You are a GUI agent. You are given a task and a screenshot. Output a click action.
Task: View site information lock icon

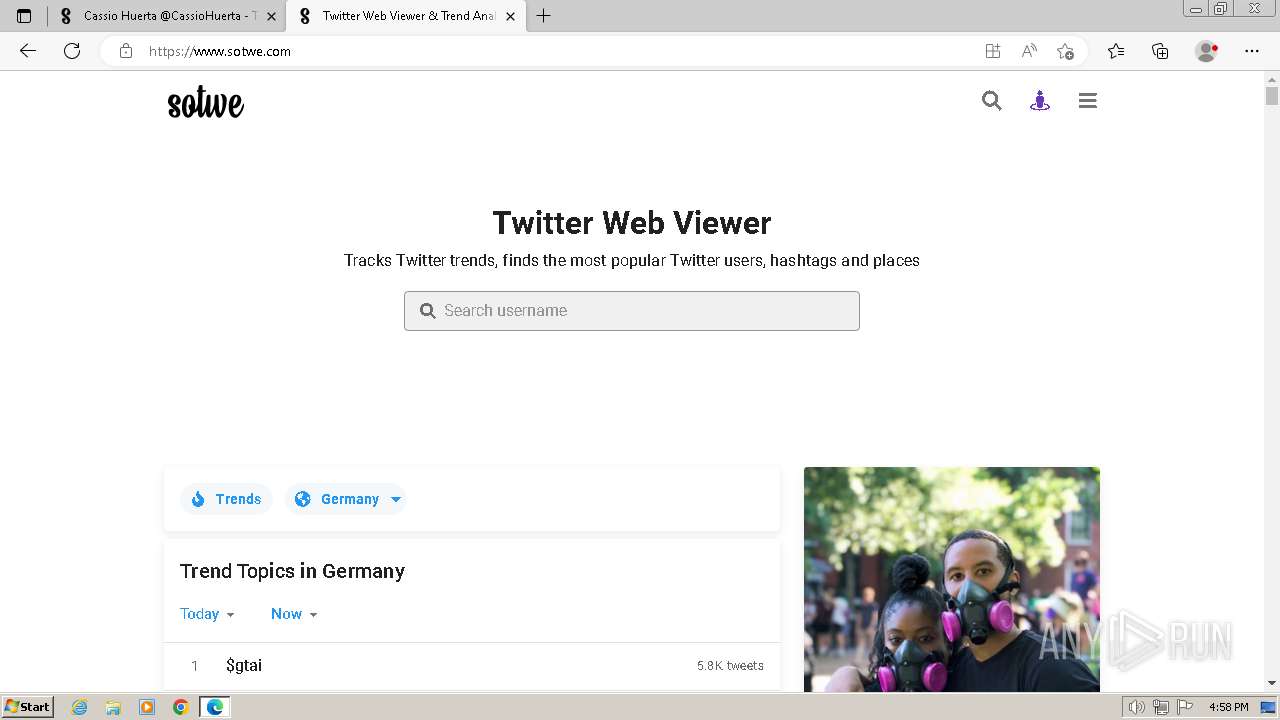tap(126, 51)
